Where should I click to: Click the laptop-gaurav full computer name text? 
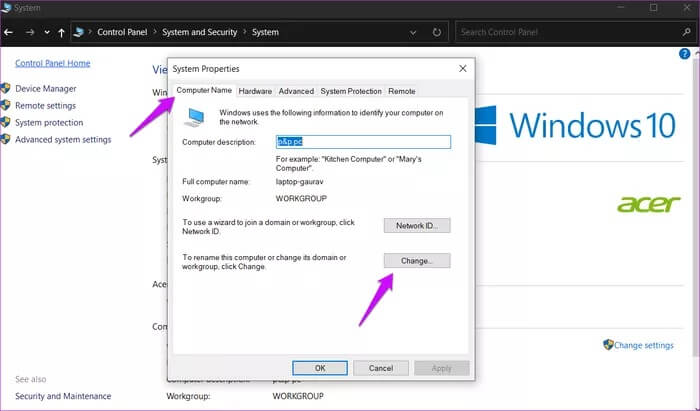[x=300, y=182]
